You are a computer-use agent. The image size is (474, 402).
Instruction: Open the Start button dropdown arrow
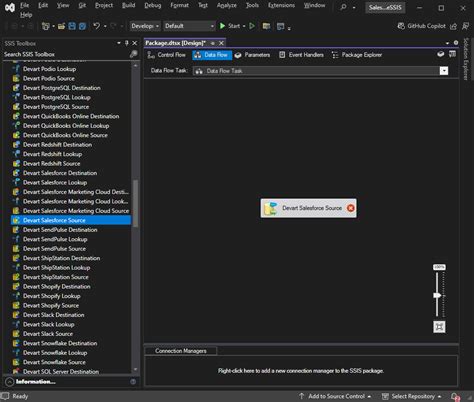tap(244, 26)
